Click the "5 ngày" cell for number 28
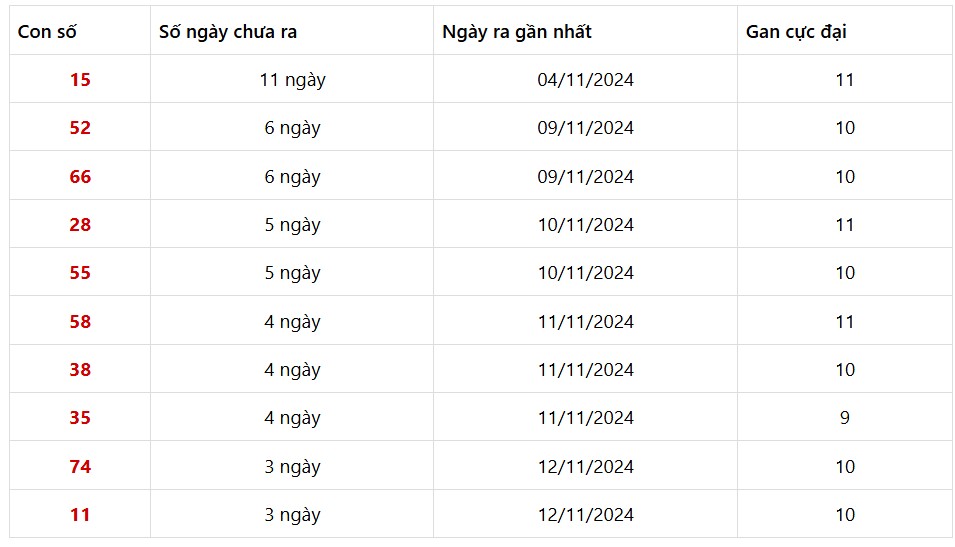The height and width of the screenshot is (547, 955). coord(292,225)
